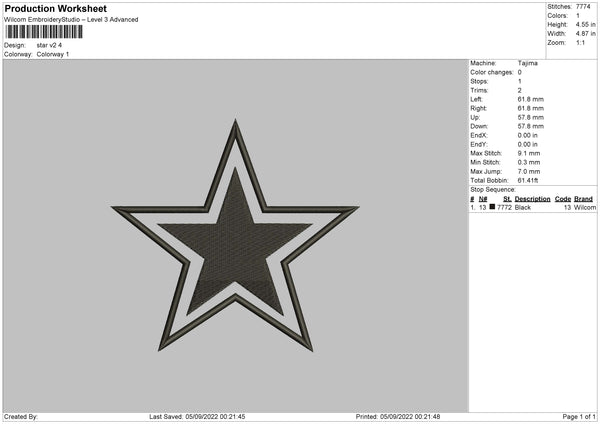Click the Down value '57.8 mm'
Viewport: 600px width, 424px height.
click(530, 126)
